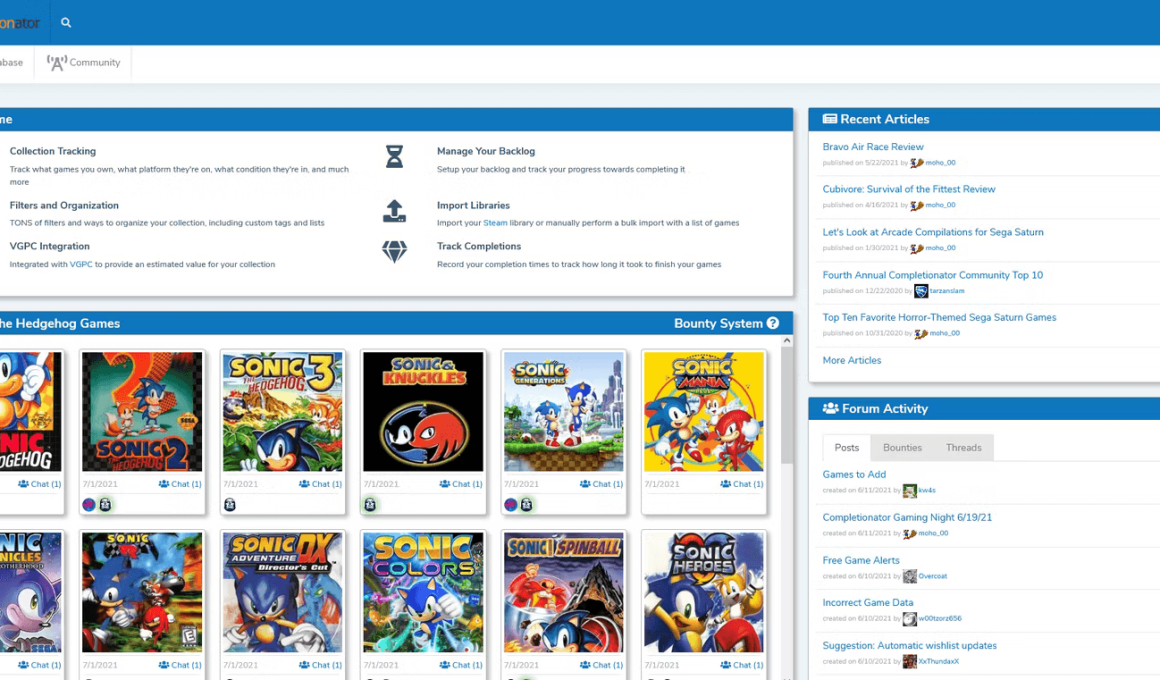Click the robot avatar under Sonic Generations
The height and width of the screenshot is (680, 1160).
[527, 505]
